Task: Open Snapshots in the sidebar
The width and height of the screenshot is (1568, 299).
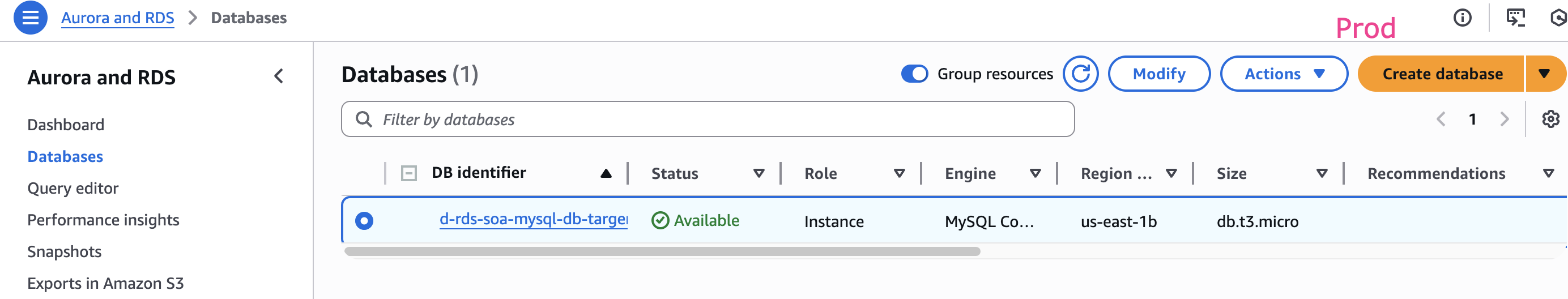Action: point(65,251)
